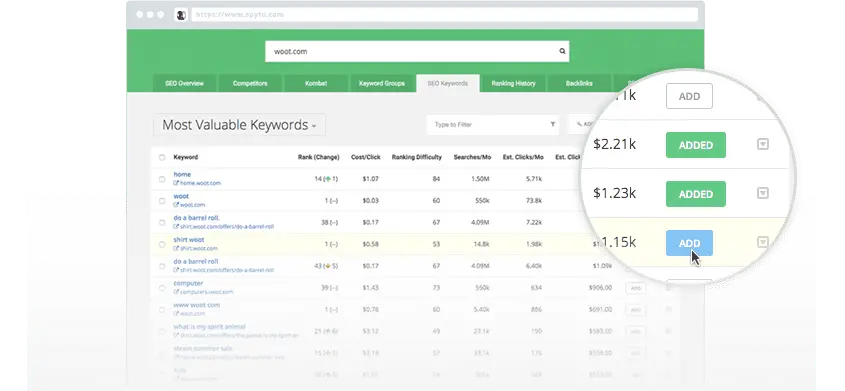Toggle the select-all checkbox in Keyword header

162,157
